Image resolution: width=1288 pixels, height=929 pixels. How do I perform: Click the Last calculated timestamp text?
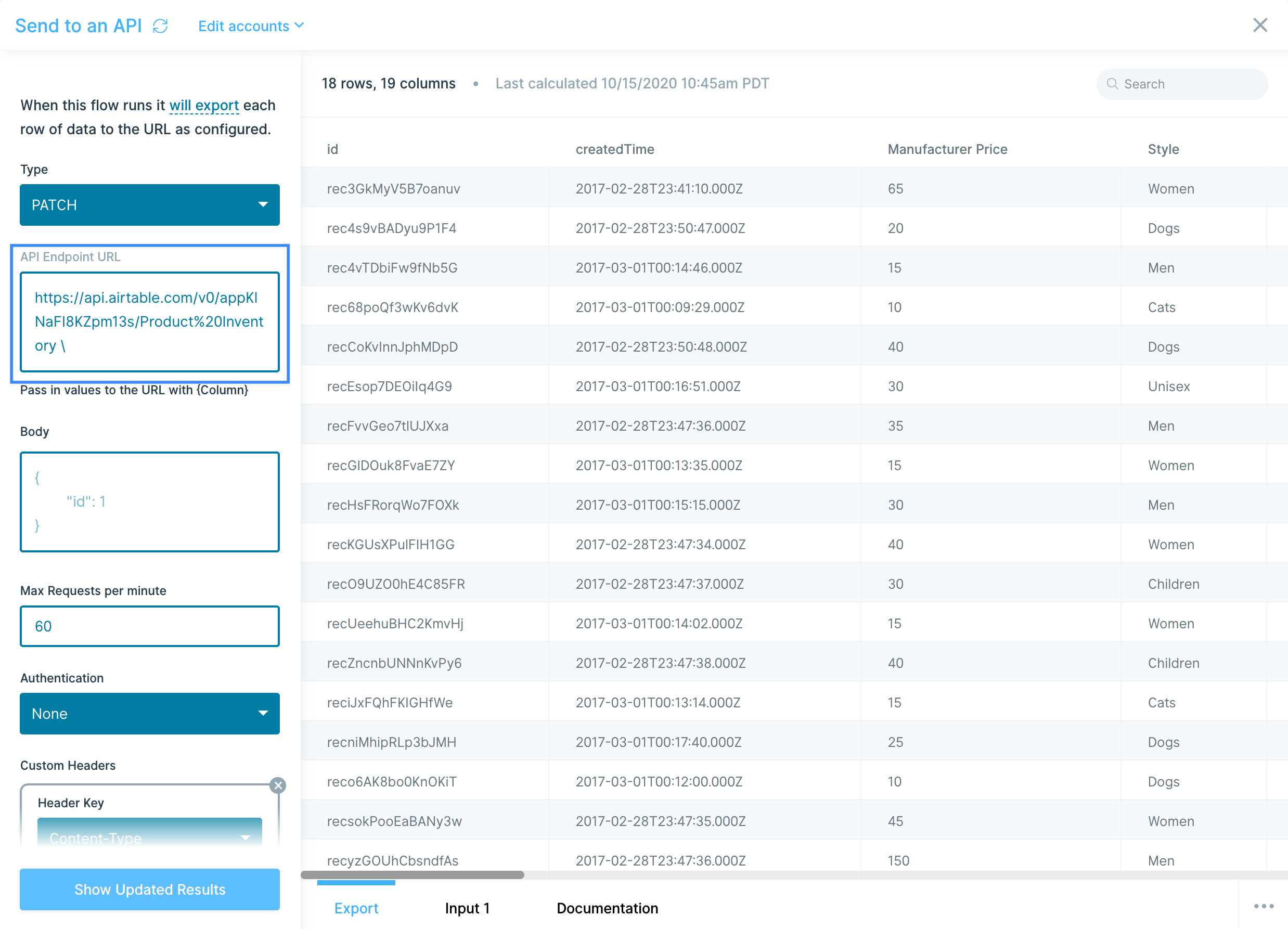click(x=632, y=83)
